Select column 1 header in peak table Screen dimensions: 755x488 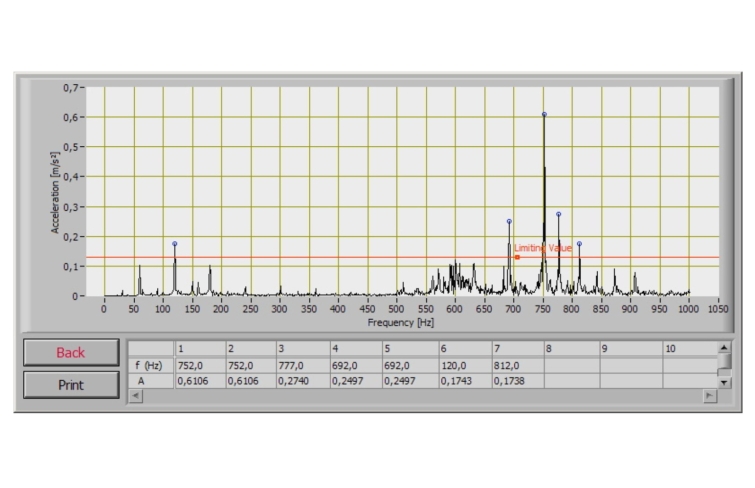pyautogui.click(x=199, y=348)
